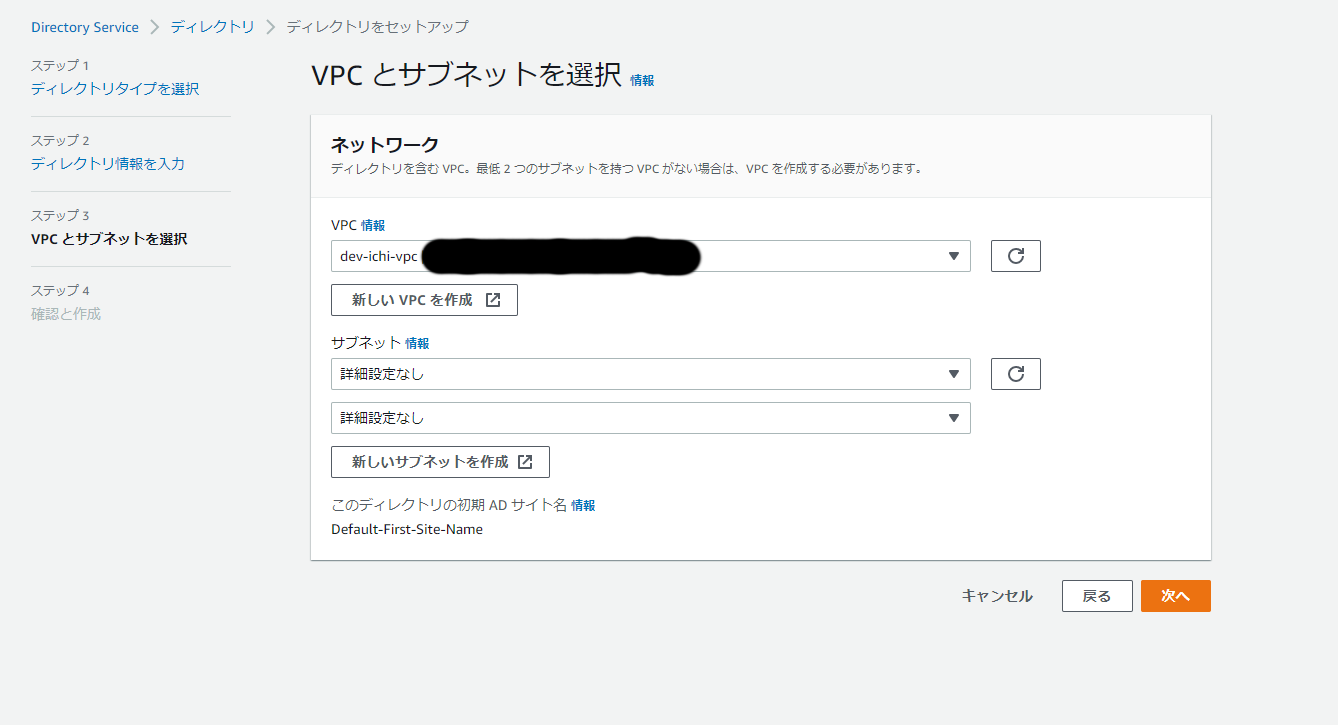
Task: Click the refresh icon next to VPC dropdown
Action: tap(1015, 256)
